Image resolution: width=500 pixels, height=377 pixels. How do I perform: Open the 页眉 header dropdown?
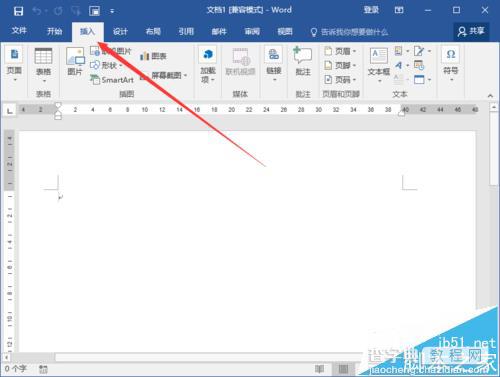point(340,51)
